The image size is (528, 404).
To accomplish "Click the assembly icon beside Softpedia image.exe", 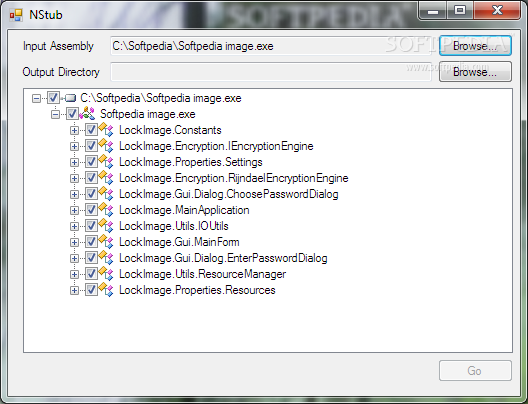I will pos(88,113).
